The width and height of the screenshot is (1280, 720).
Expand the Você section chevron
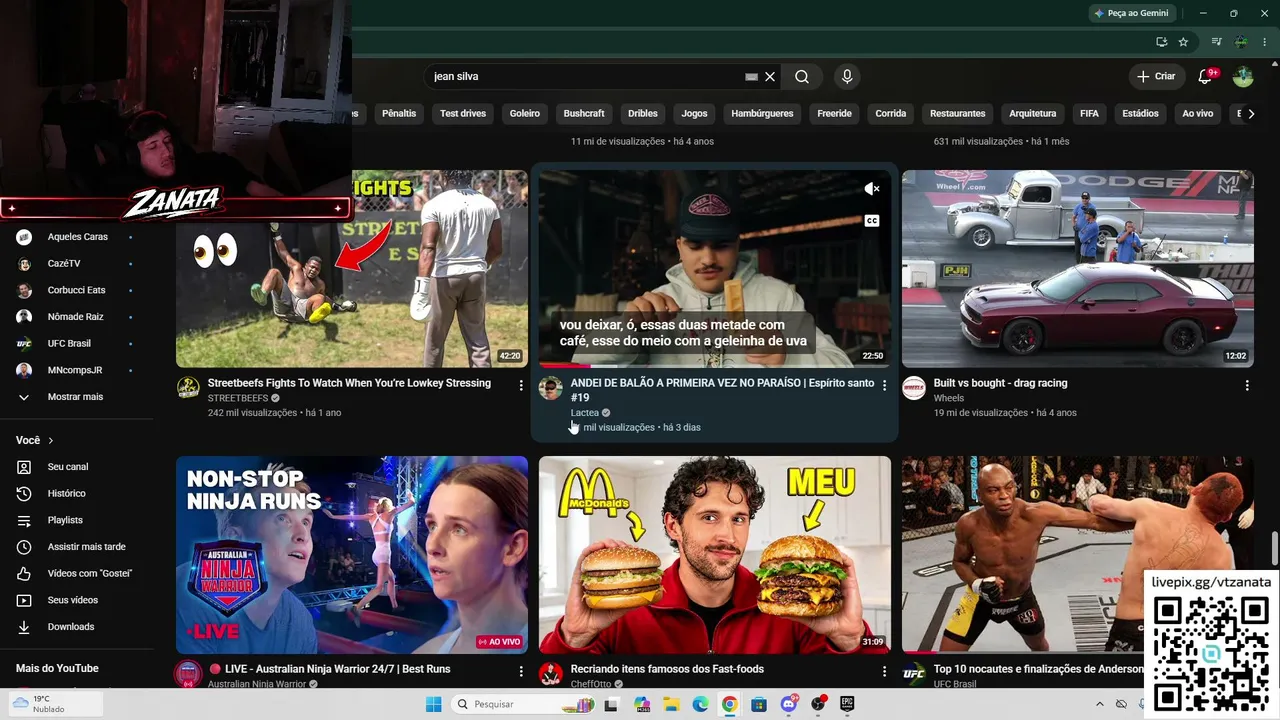point(51,441)
